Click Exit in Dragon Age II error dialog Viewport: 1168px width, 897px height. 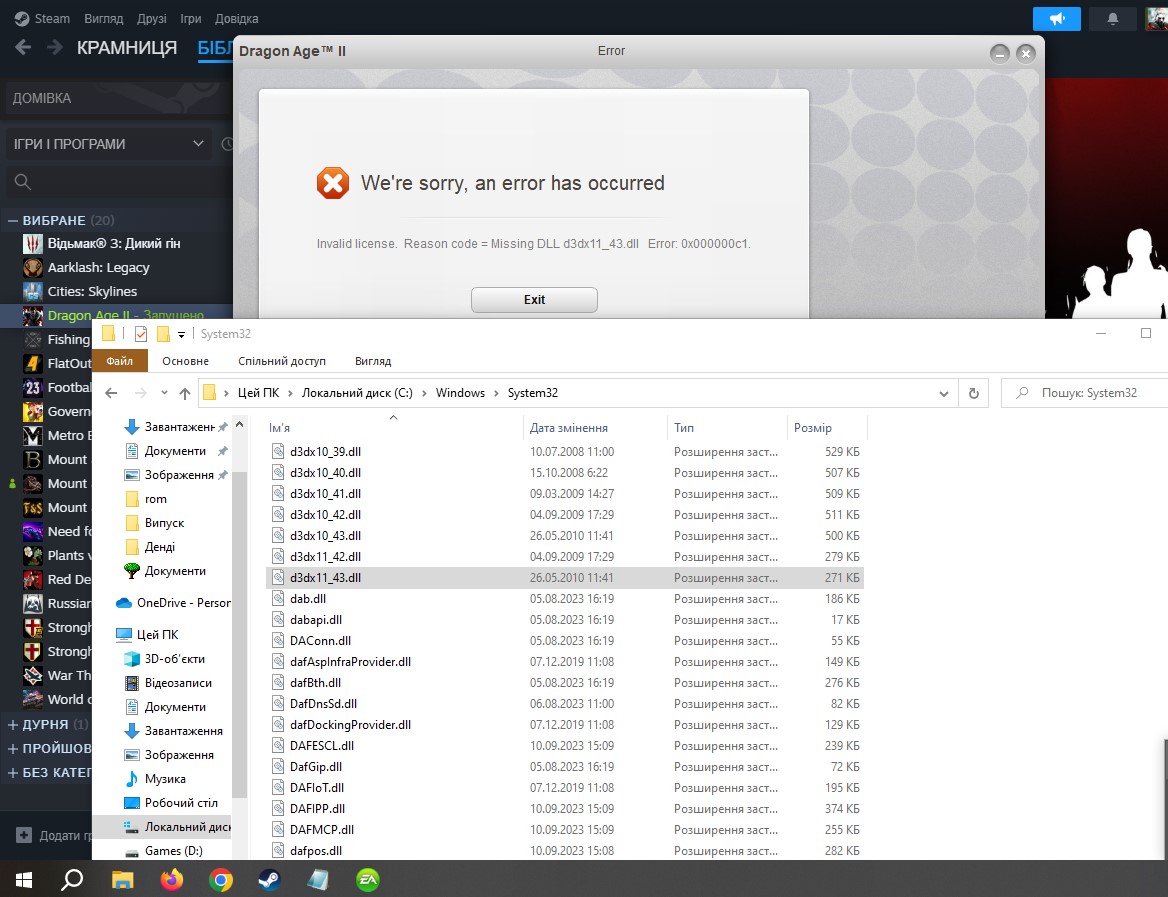pyautogui.click(x=534, y=299)
